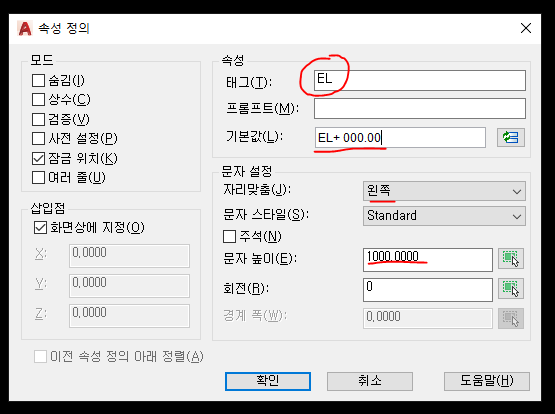The height and width of the screenshot is (414, 555).
Task: Pick text height on screen icon beside 문자 높이
Action: coord(511,259)
